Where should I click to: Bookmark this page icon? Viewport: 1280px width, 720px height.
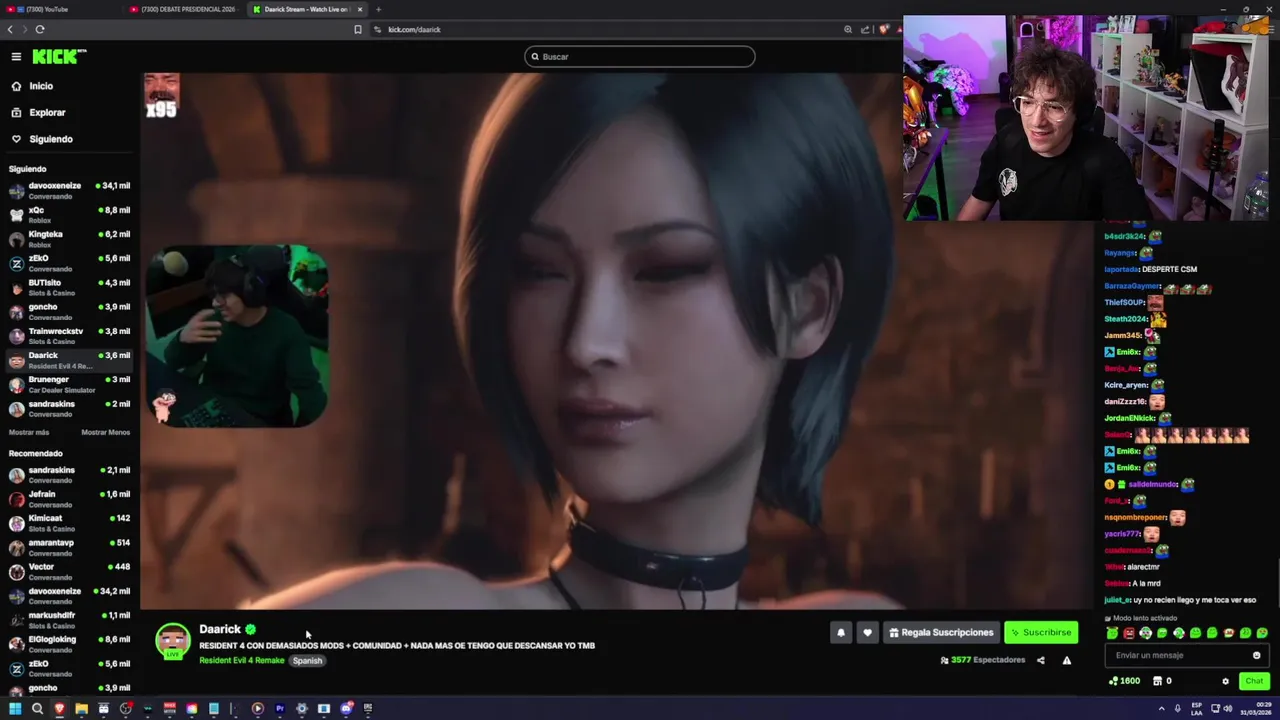click(358, 29)
